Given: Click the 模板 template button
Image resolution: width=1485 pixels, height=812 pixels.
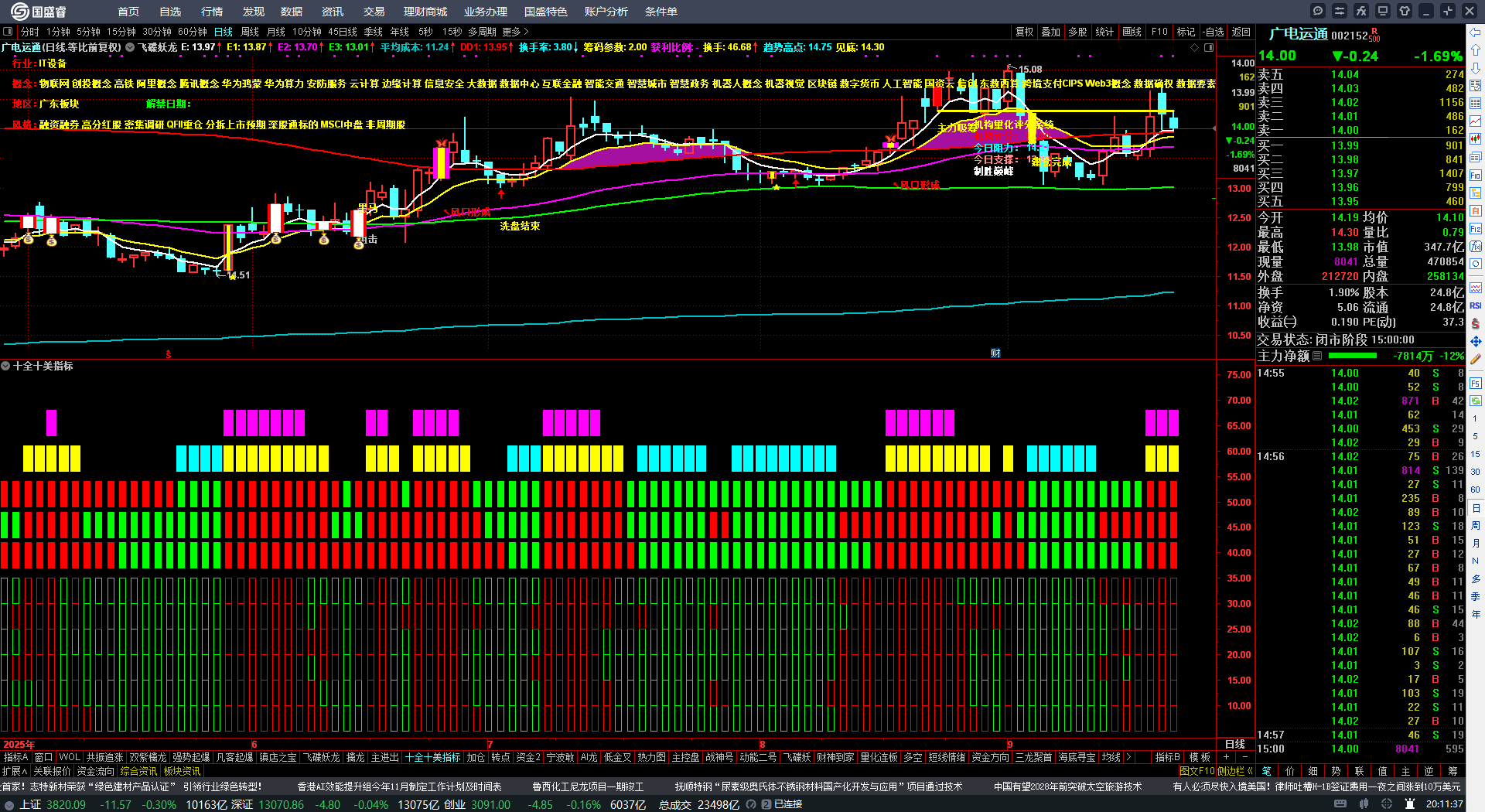Looking at the screenshot, I should pos(1200,757).
